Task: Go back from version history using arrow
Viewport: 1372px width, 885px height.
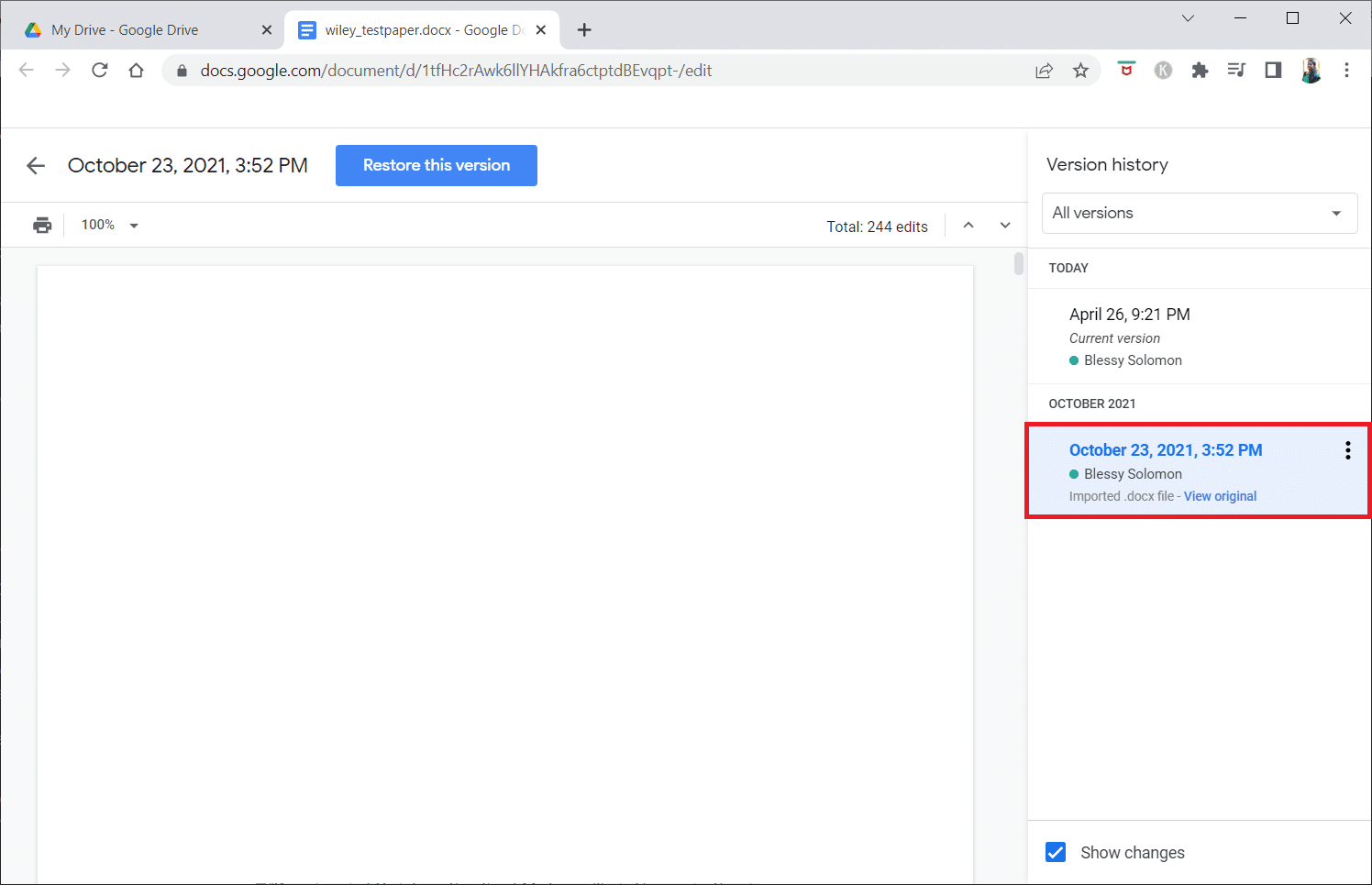Action: pyautogui.click(x=36, y=165)
